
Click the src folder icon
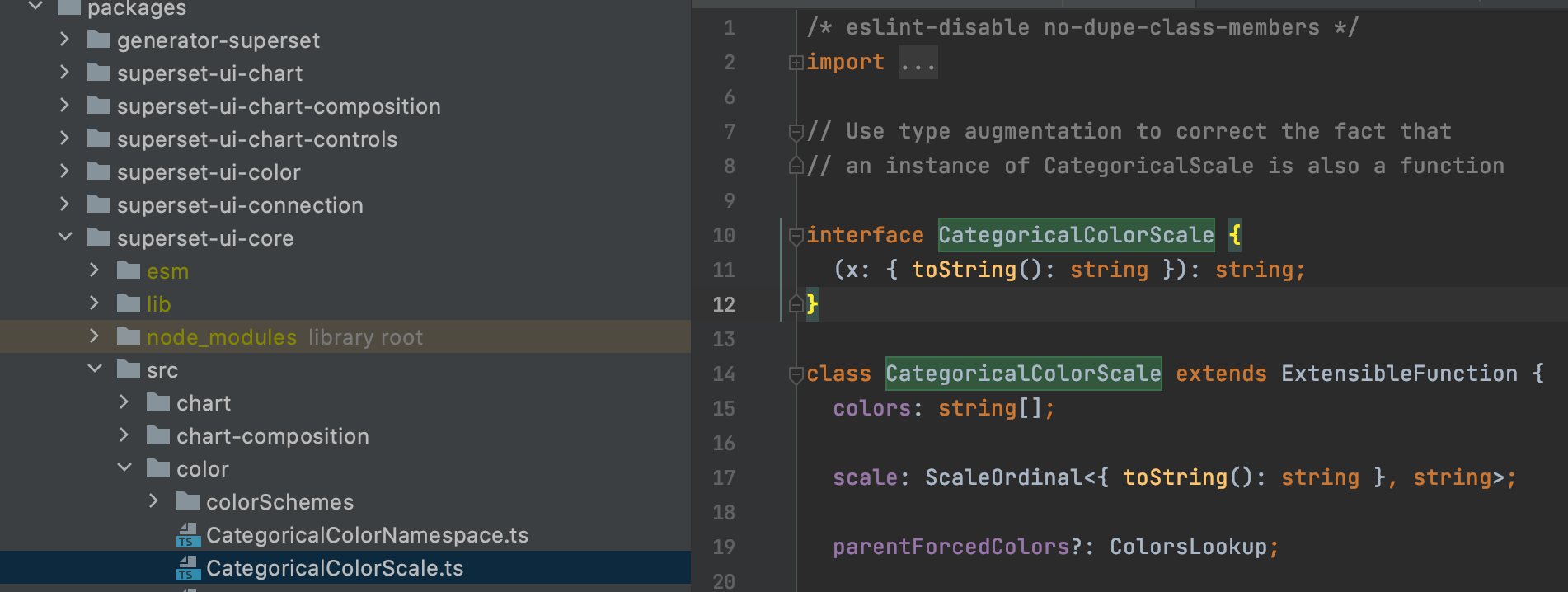pos(129,369)
